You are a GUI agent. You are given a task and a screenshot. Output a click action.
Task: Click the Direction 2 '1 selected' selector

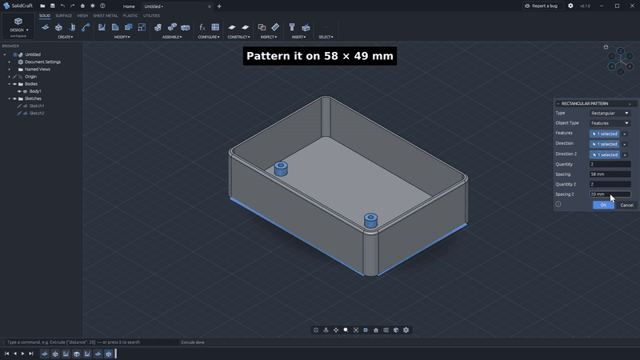(x=604, y=155)
